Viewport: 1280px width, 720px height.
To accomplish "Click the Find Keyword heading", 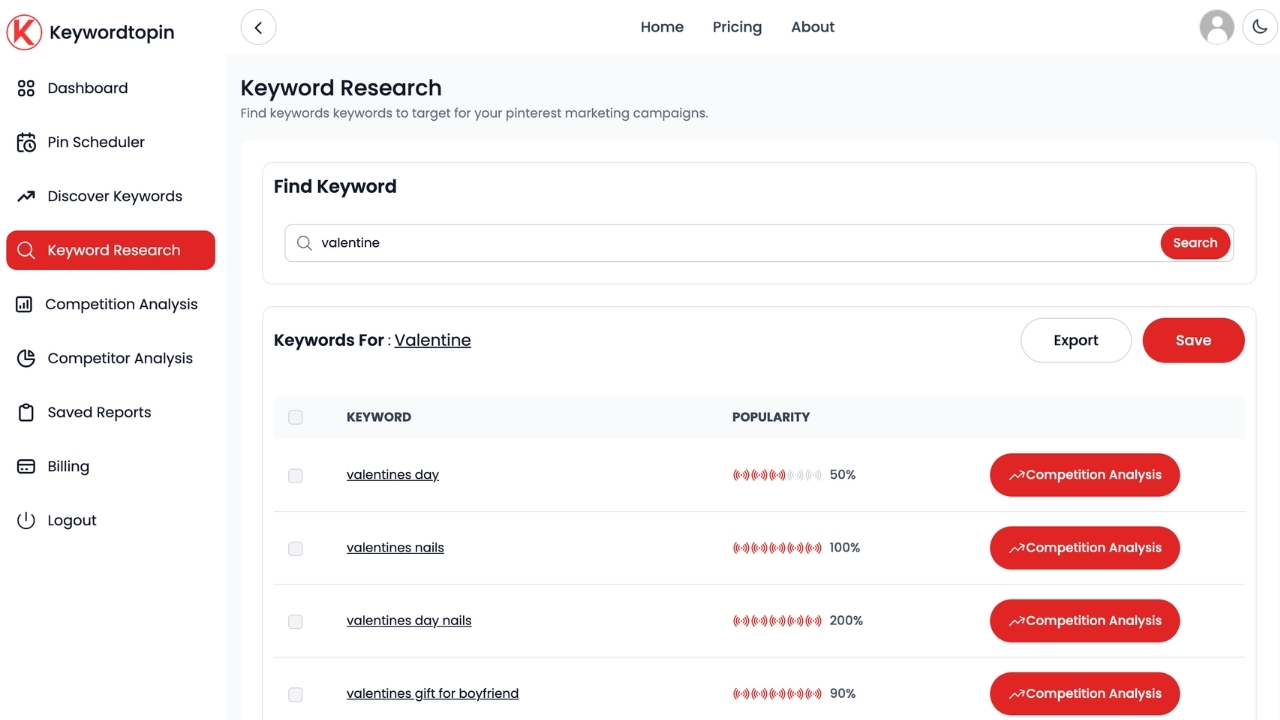I will pos(335,186).
